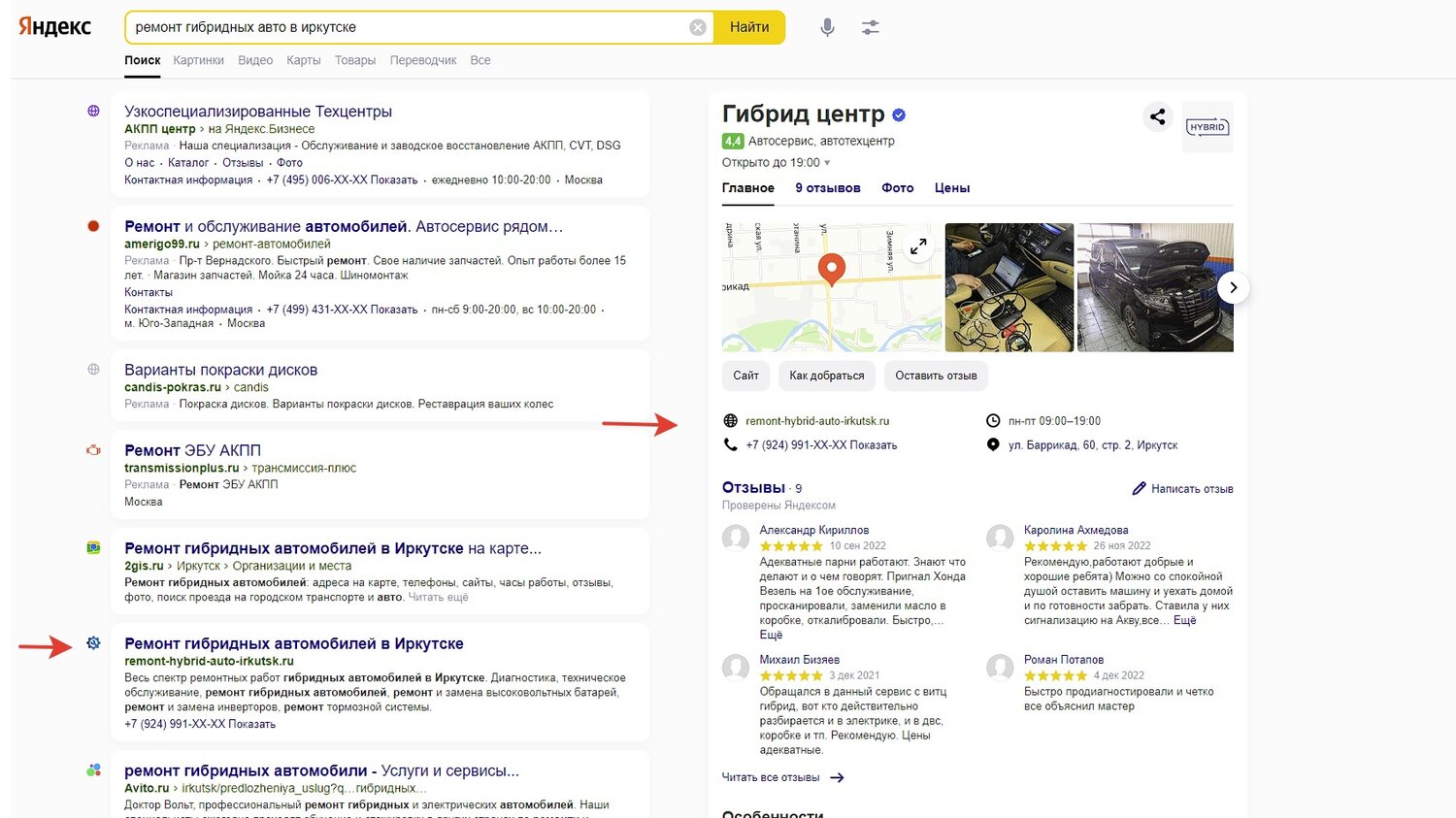Image resolution: width=1456 pixels, height=818 pixels.
Task: Click the Оставить отзыв button
Action: pos(936,376)
